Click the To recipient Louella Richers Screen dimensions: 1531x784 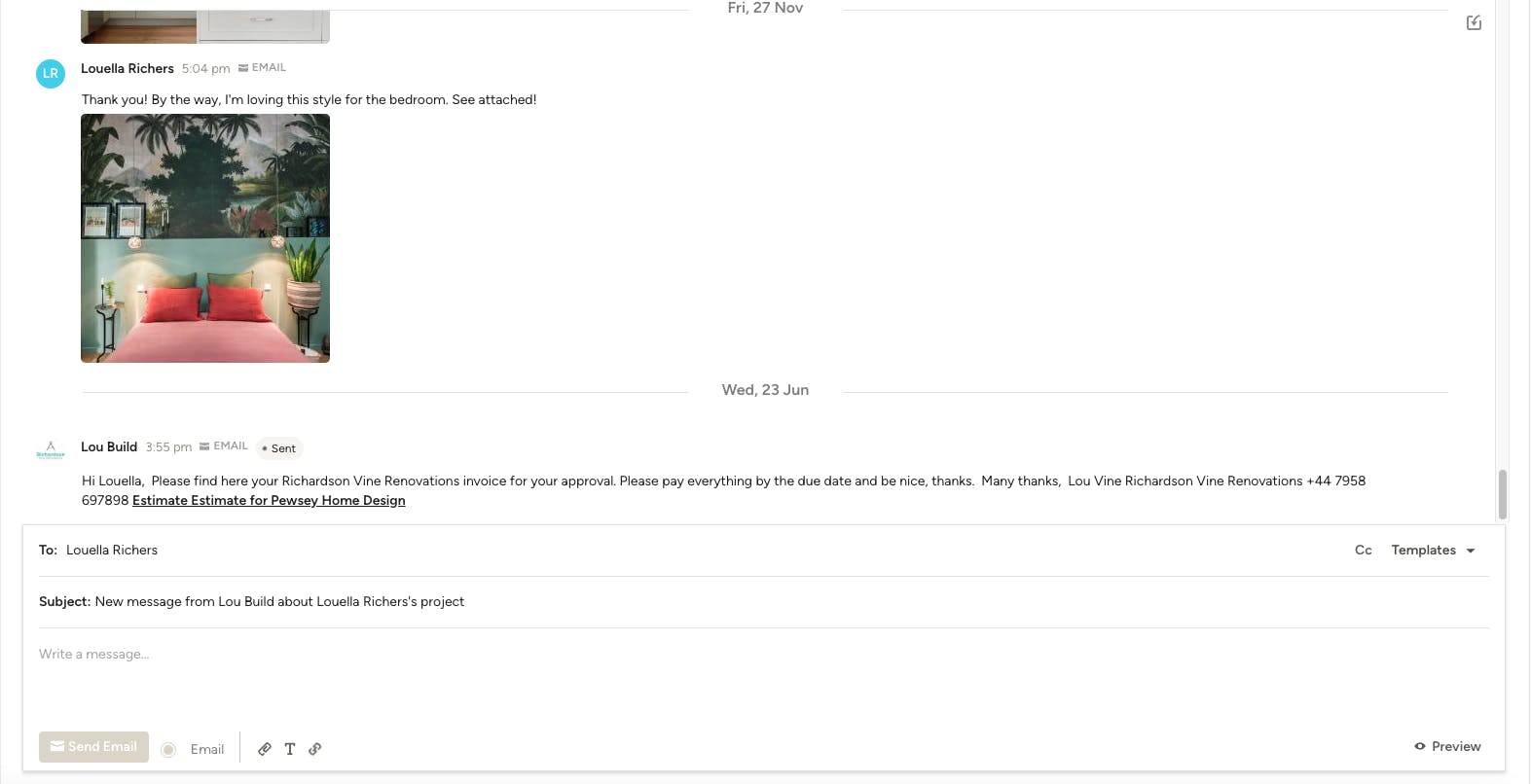click(112, 551)
